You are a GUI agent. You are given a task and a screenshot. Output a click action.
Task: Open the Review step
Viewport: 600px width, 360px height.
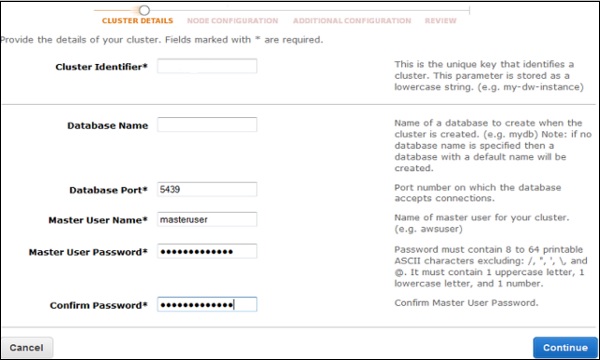coord(440,21)
